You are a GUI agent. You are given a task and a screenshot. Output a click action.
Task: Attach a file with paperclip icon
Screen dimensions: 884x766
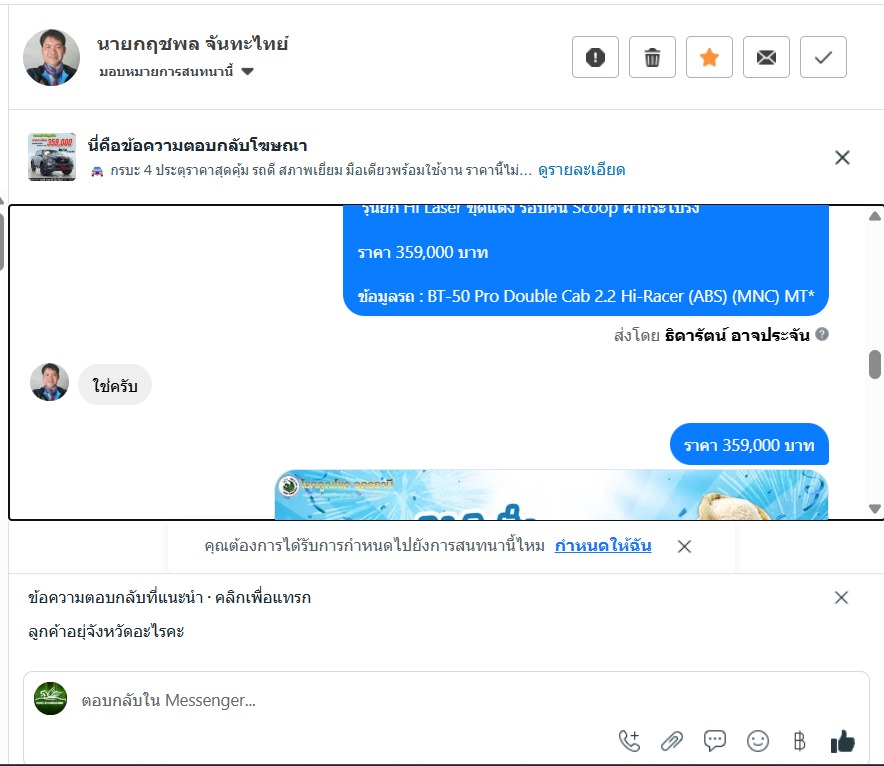[671, 741]
